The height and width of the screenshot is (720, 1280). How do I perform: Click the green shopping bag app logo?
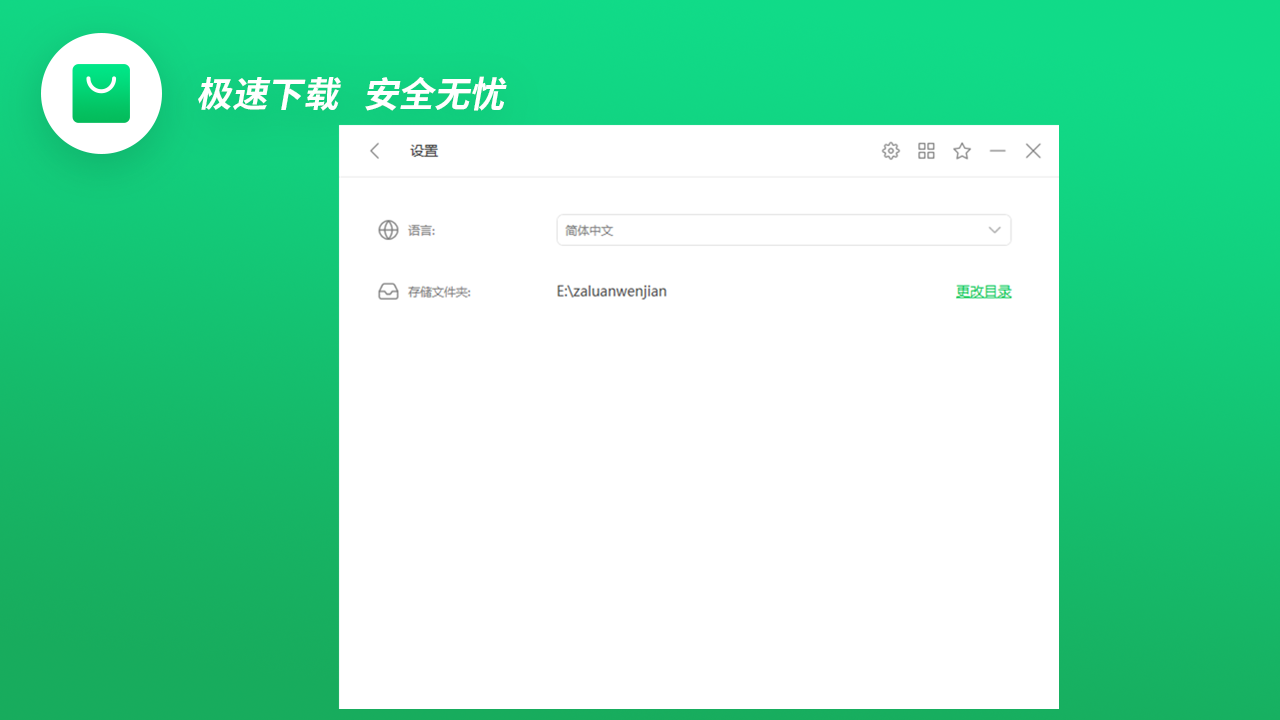[x=101, y=93]
